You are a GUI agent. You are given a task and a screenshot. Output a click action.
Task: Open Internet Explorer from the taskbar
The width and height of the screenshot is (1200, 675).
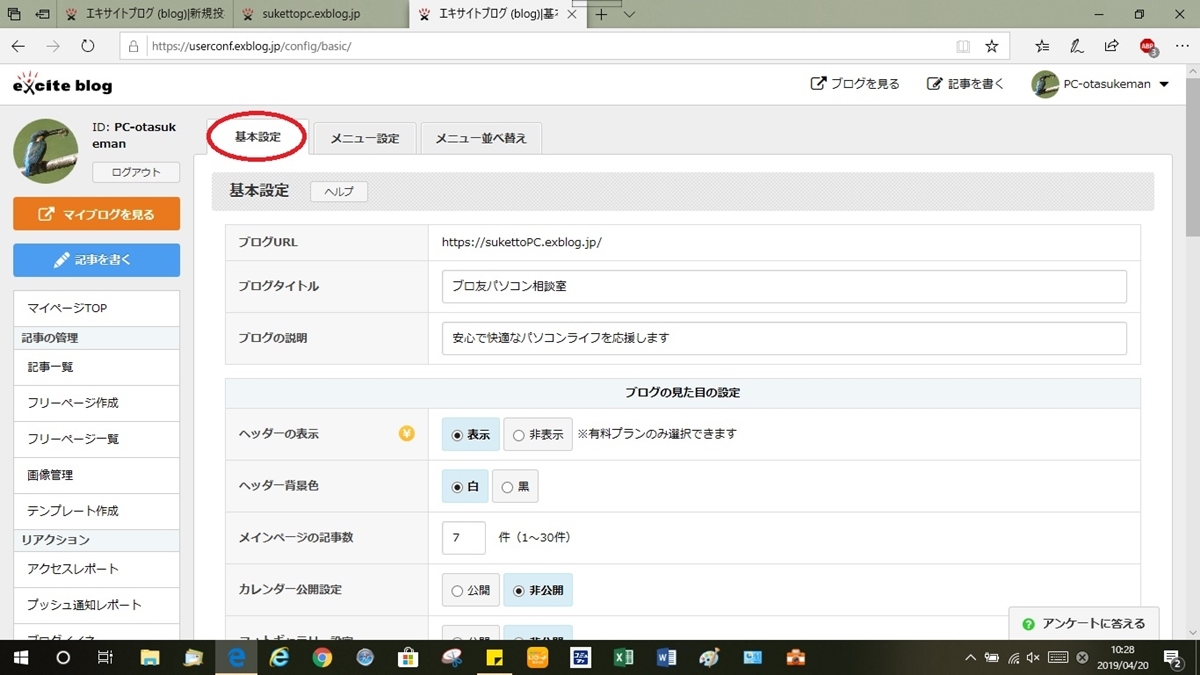point(280,658)
